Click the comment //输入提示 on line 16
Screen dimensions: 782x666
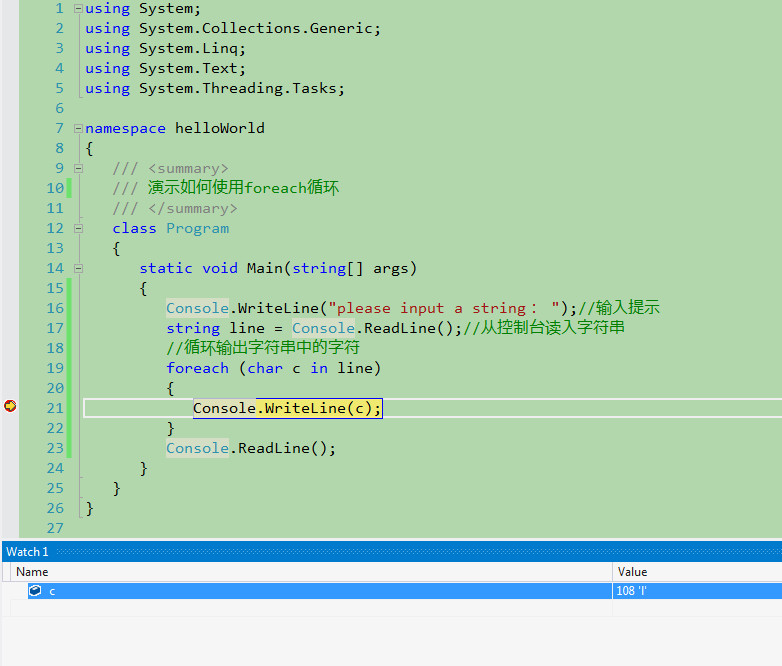tap(618, 307)
